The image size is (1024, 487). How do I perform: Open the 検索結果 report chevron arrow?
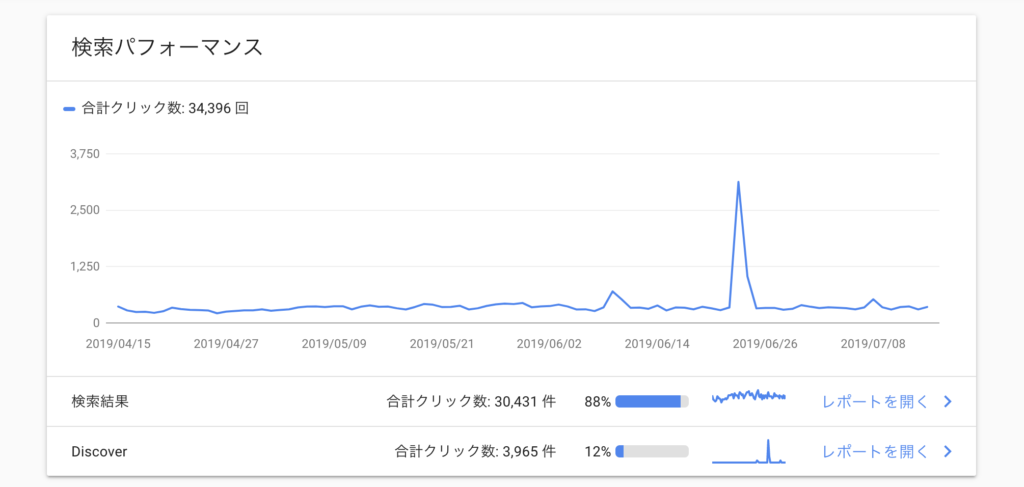coord(948,401)
